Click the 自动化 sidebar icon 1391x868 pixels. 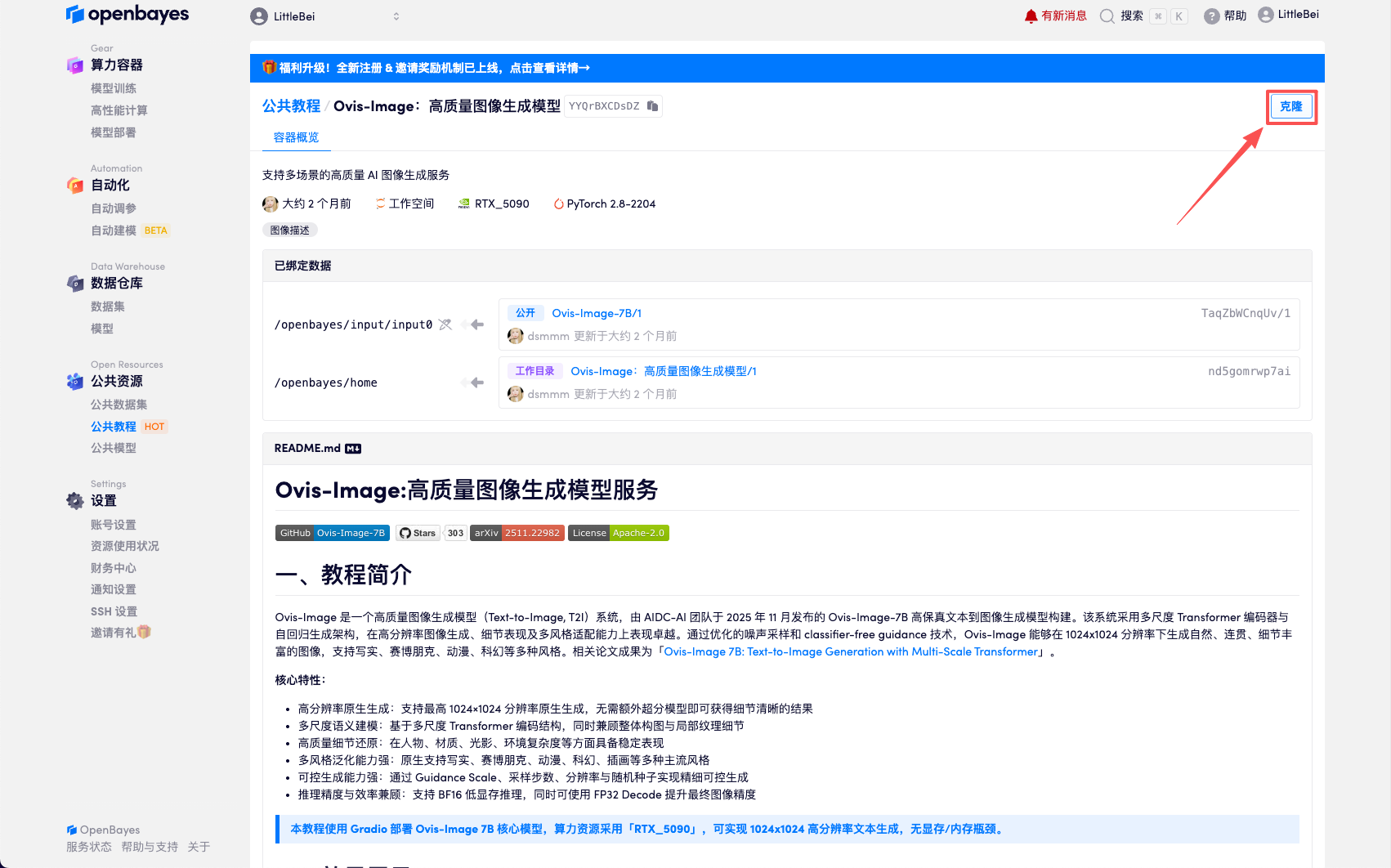point(75,186)
